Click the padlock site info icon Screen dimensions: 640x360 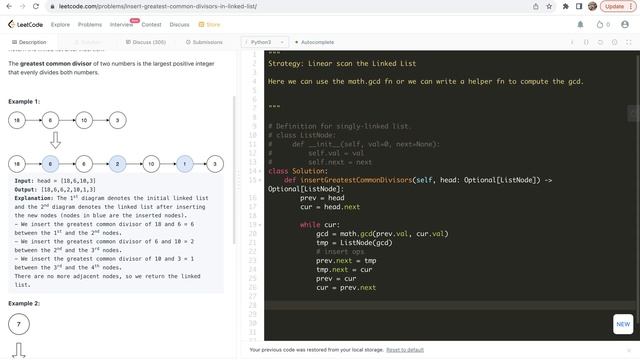pyautogui.click(x=52, y=7)
